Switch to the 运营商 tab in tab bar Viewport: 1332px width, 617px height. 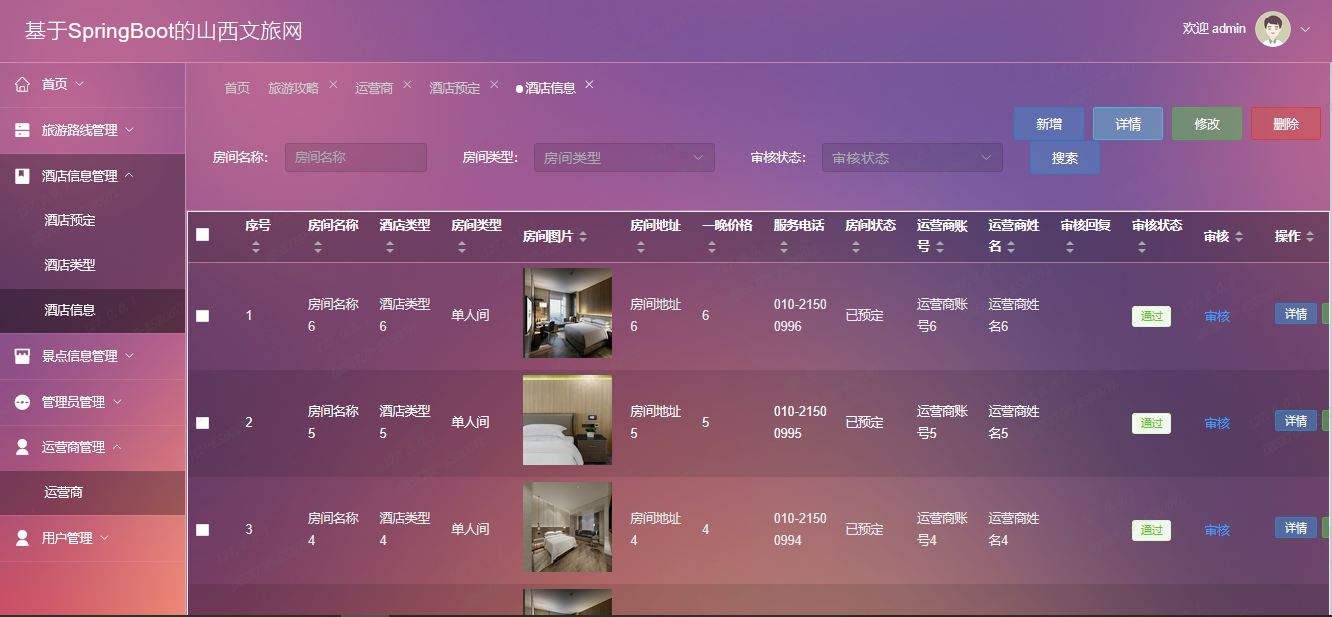click(x=374, y=88)
